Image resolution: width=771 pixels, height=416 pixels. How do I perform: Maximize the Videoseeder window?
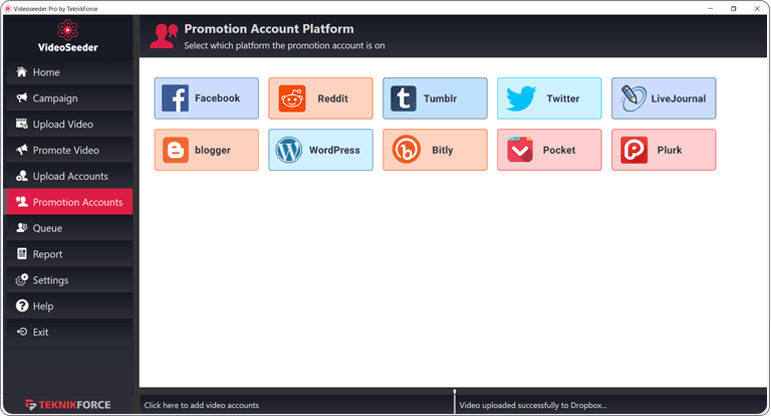pos(733,8)
